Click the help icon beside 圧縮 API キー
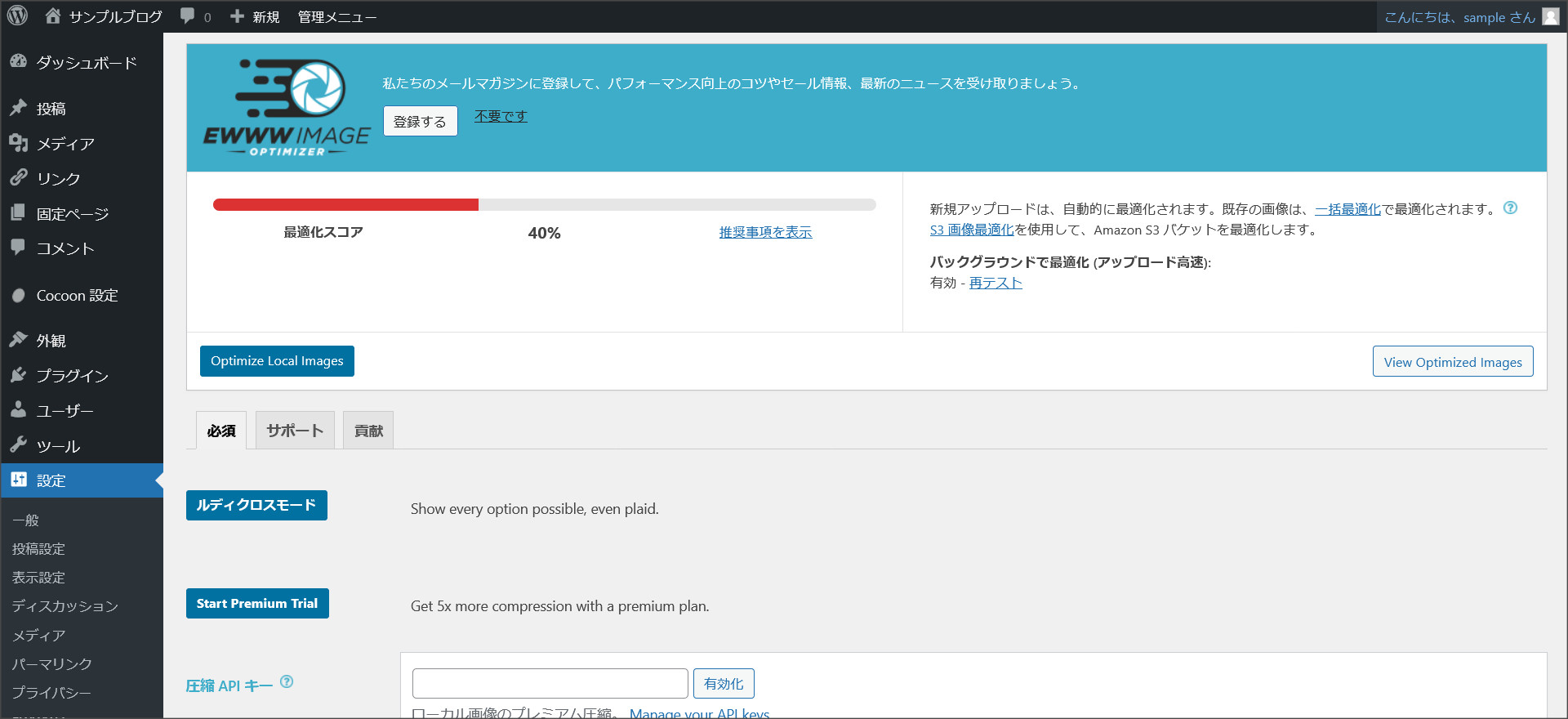Viewport: 1568px width, 719px height. click(287, 681)
